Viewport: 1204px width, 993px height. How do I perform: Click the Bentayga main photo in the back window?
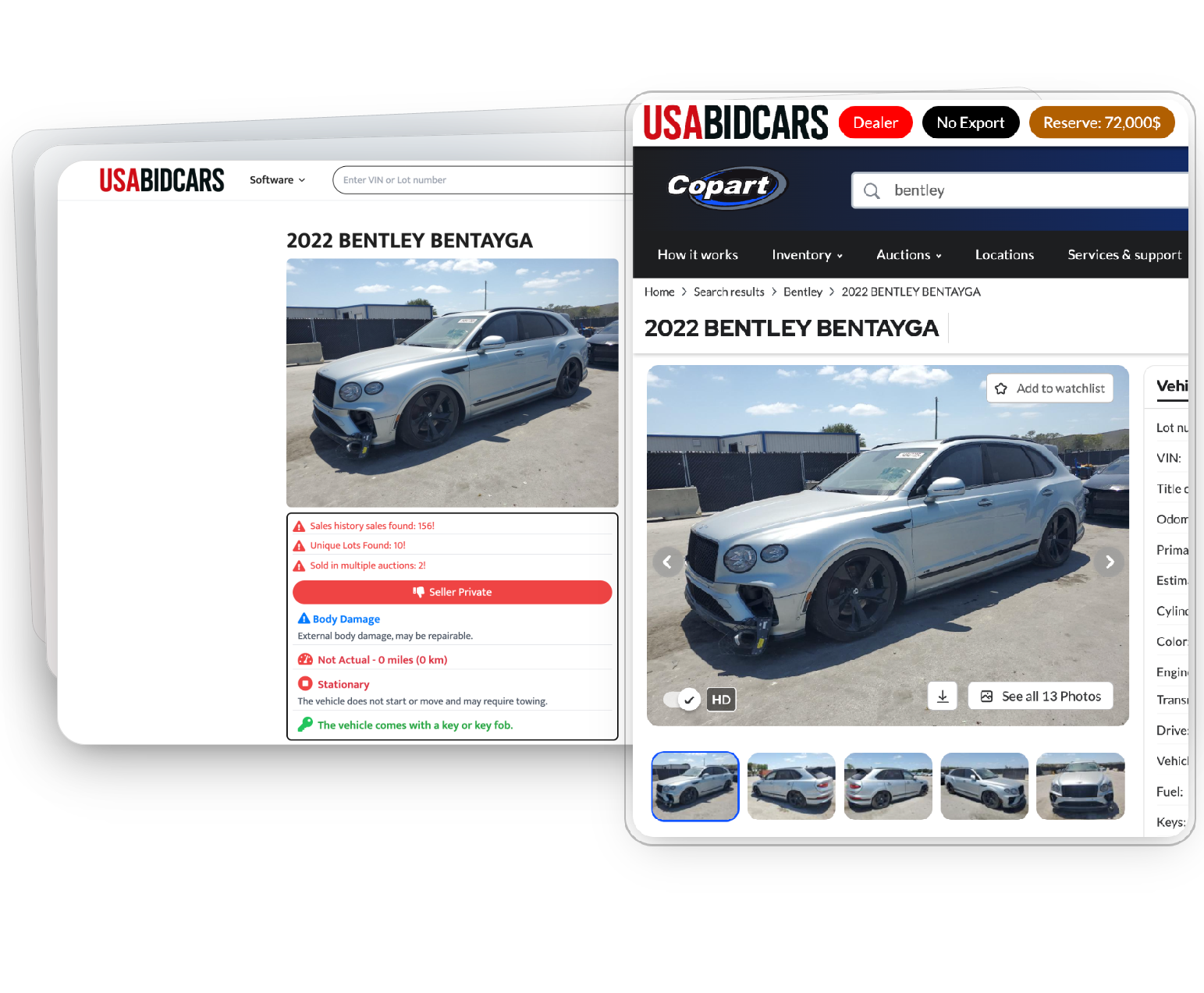coord(453,383)
